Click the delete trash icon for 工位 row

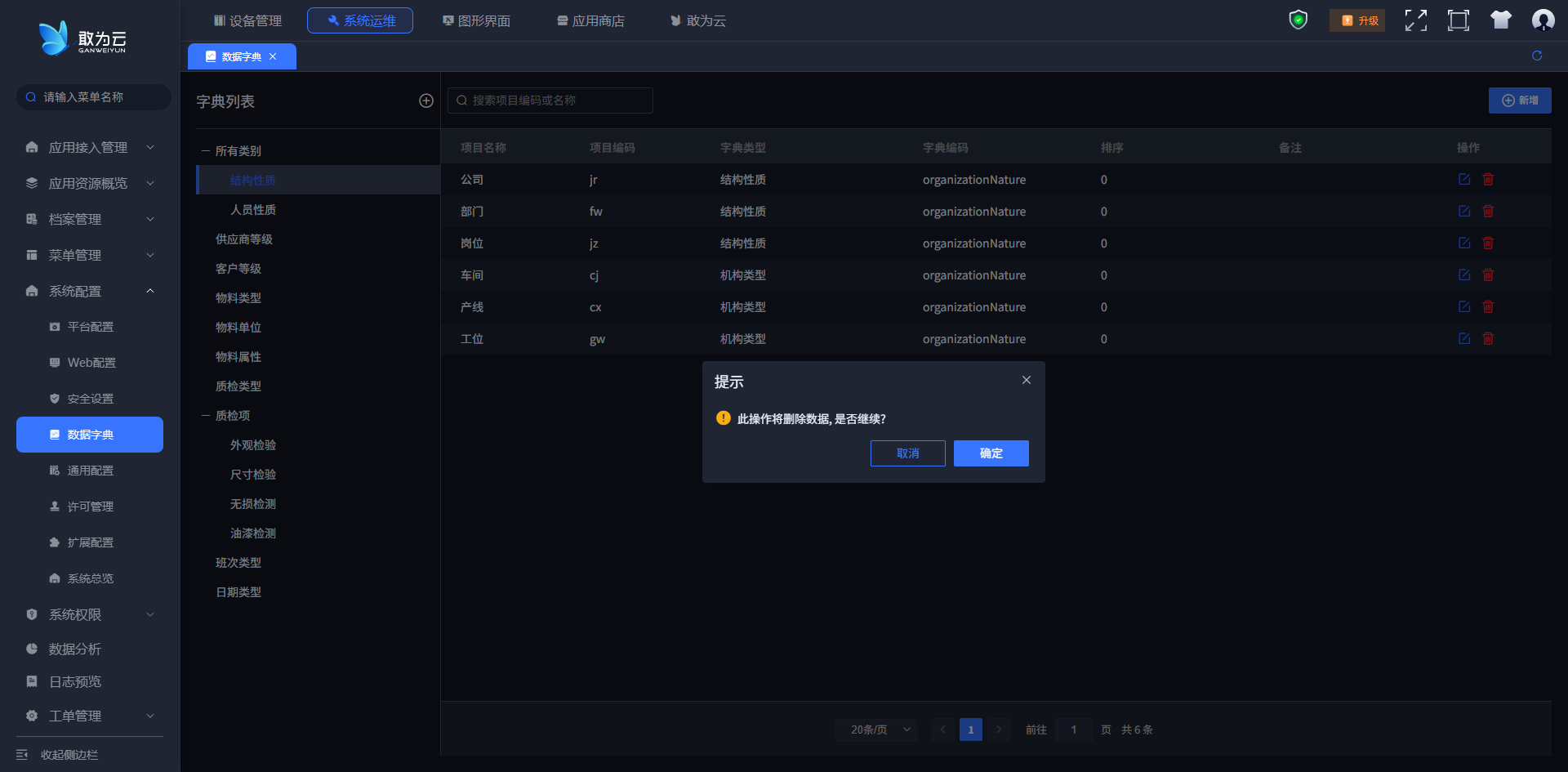1488,339
